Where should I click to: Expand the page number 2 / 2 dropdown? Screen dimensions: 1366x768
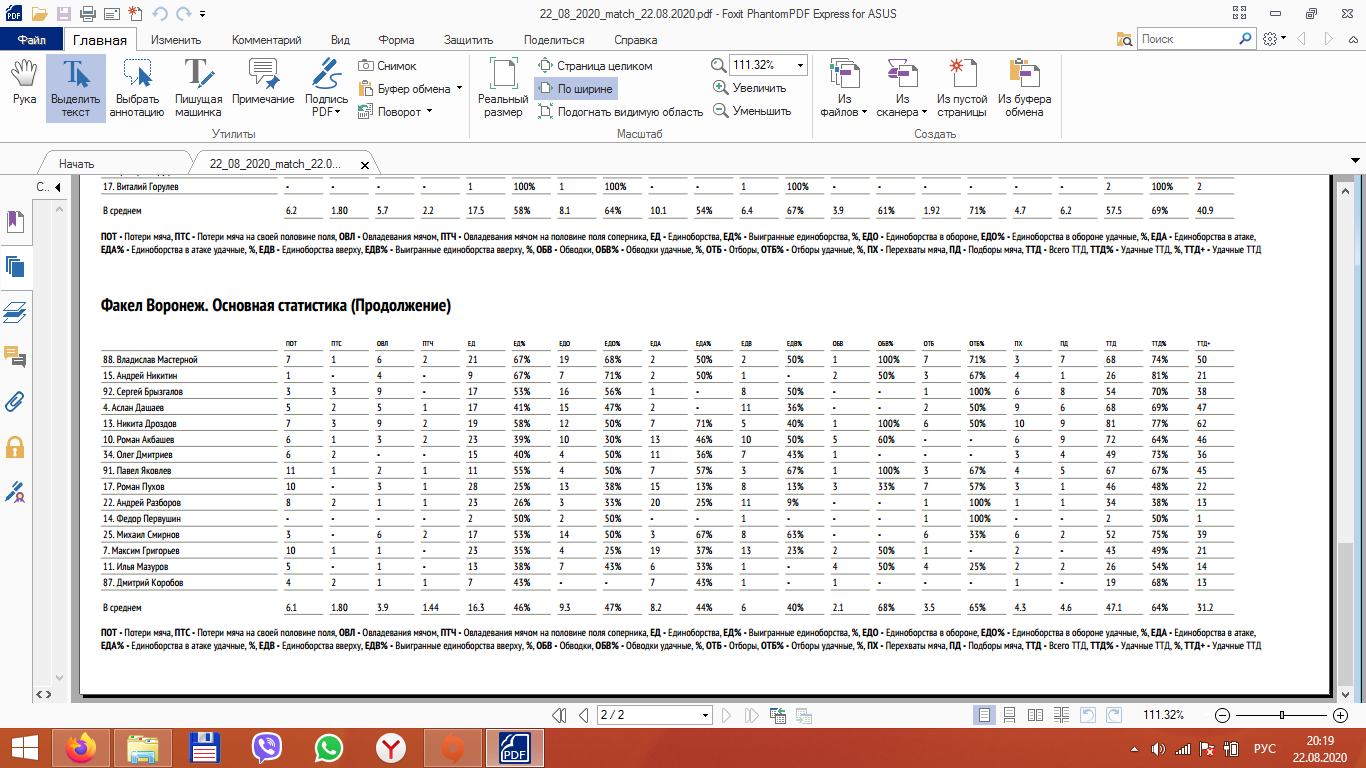click(706, 715)
